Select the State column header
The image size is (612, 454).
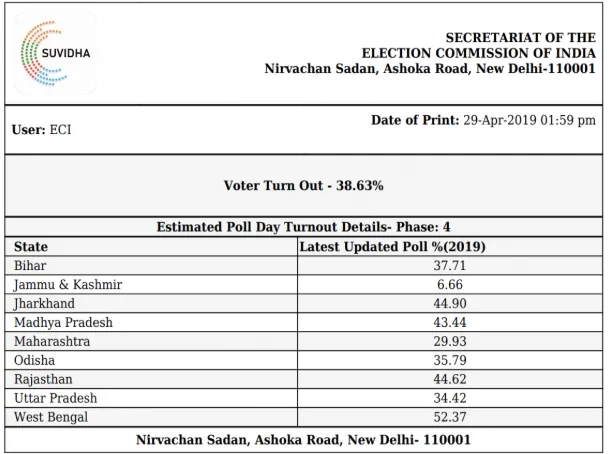32,247
